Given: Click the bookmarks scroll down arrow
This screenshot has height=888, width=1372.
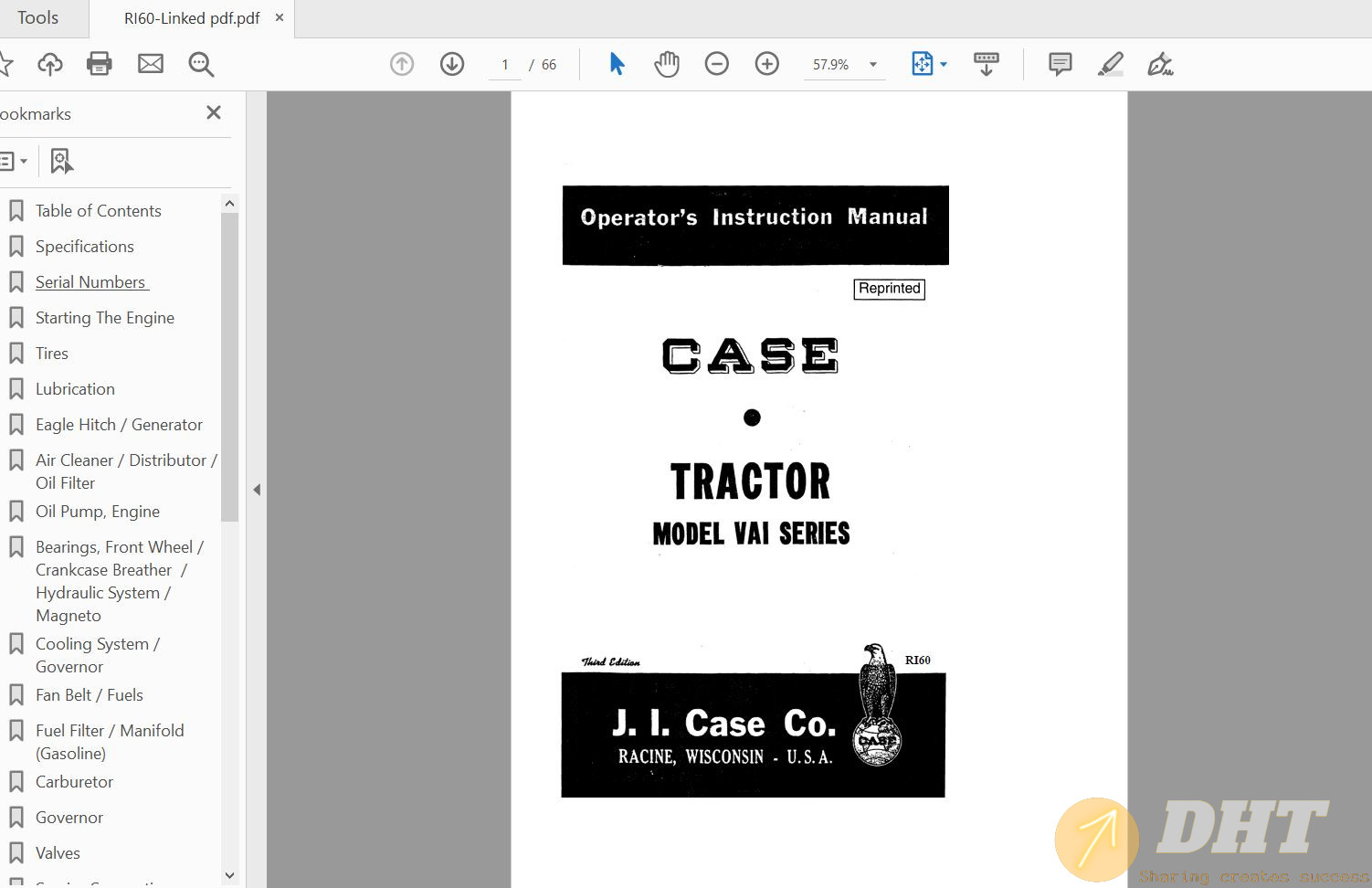Looking at the screenshot, I should click(229, 875).
